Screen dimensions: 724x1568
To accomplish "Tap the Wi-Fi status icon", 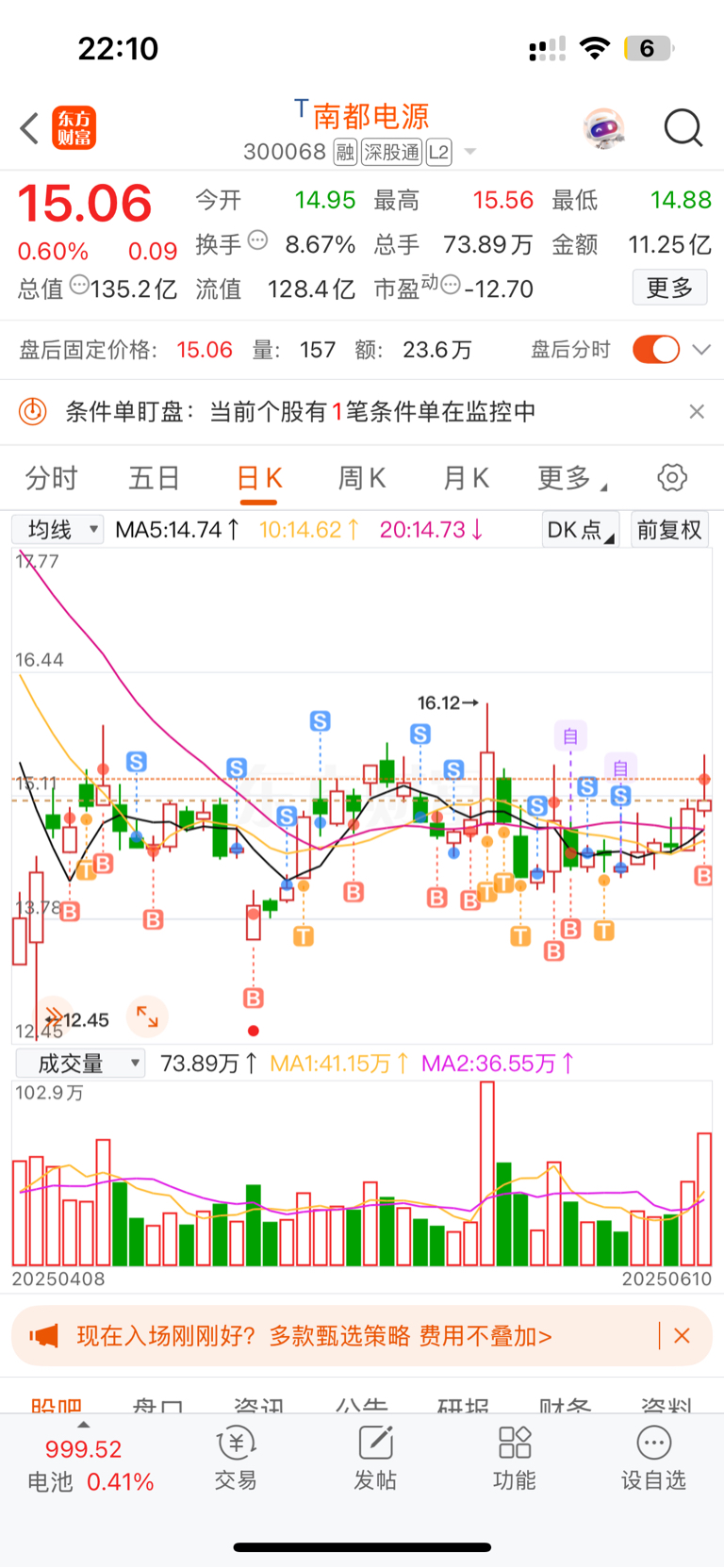I will coord(595,48).
